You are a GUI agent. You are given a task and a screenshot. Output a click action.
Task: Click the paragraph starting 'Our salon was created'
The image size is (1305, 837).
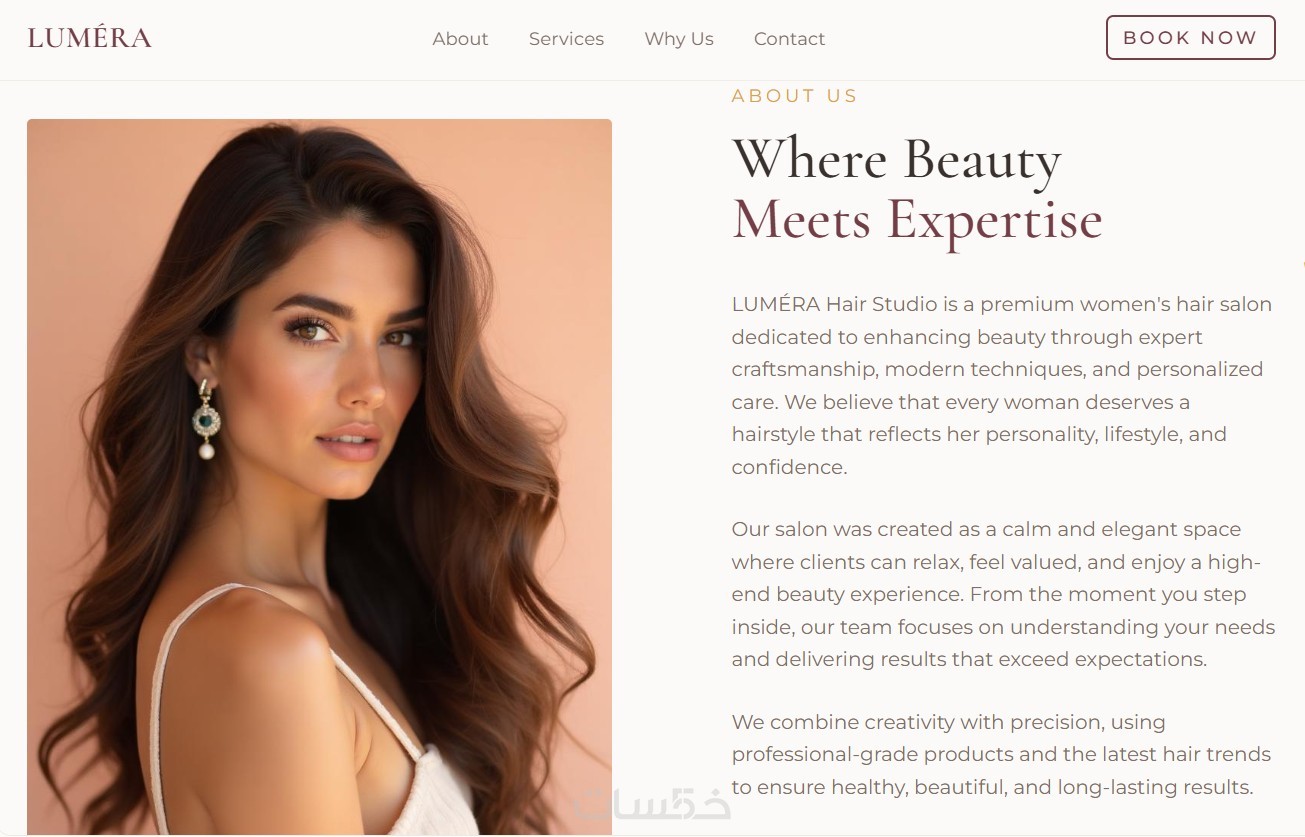[x=1003, y=594]
